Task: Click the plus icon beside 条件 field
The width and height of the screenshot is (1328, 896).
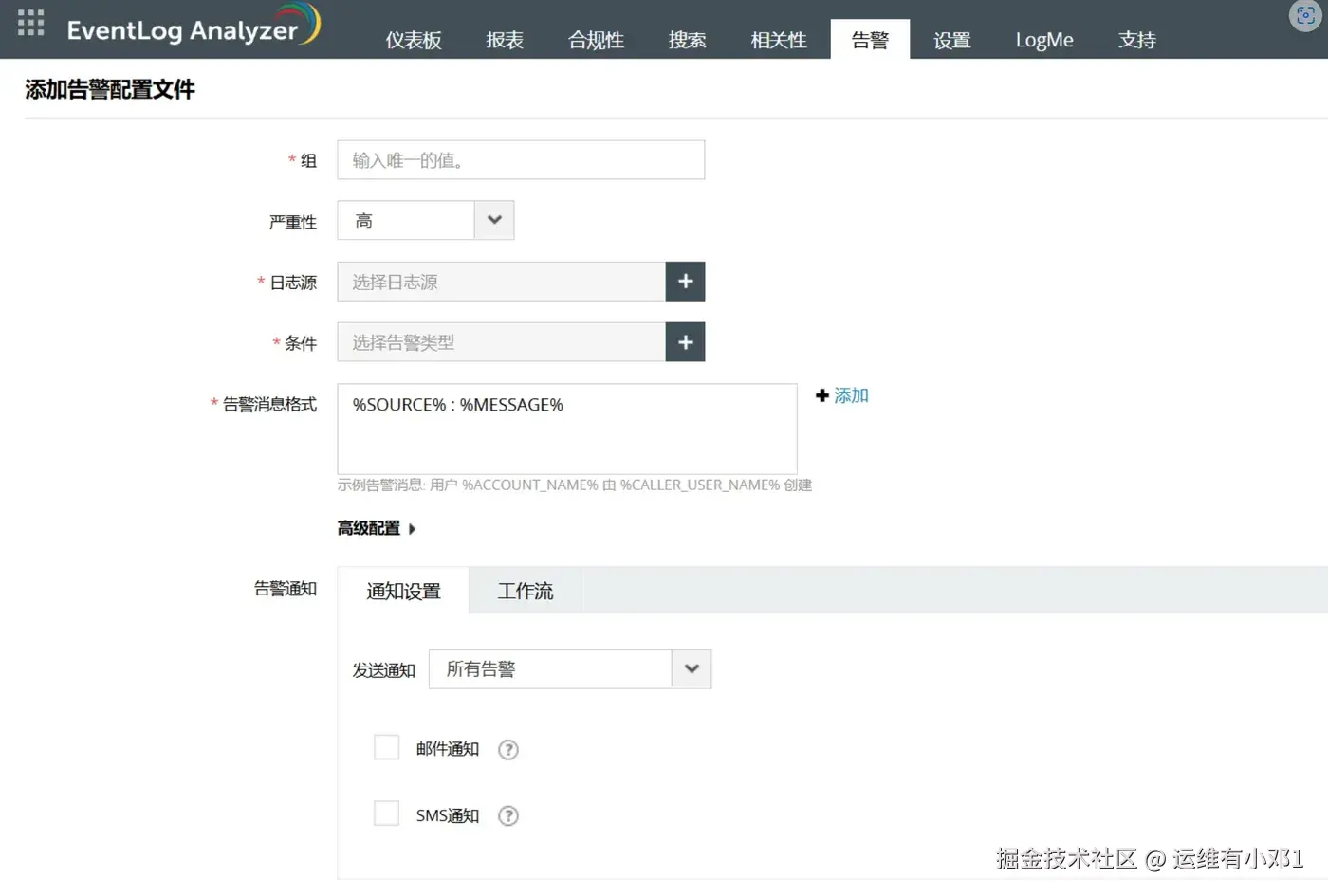Action: tap(685, 341)
